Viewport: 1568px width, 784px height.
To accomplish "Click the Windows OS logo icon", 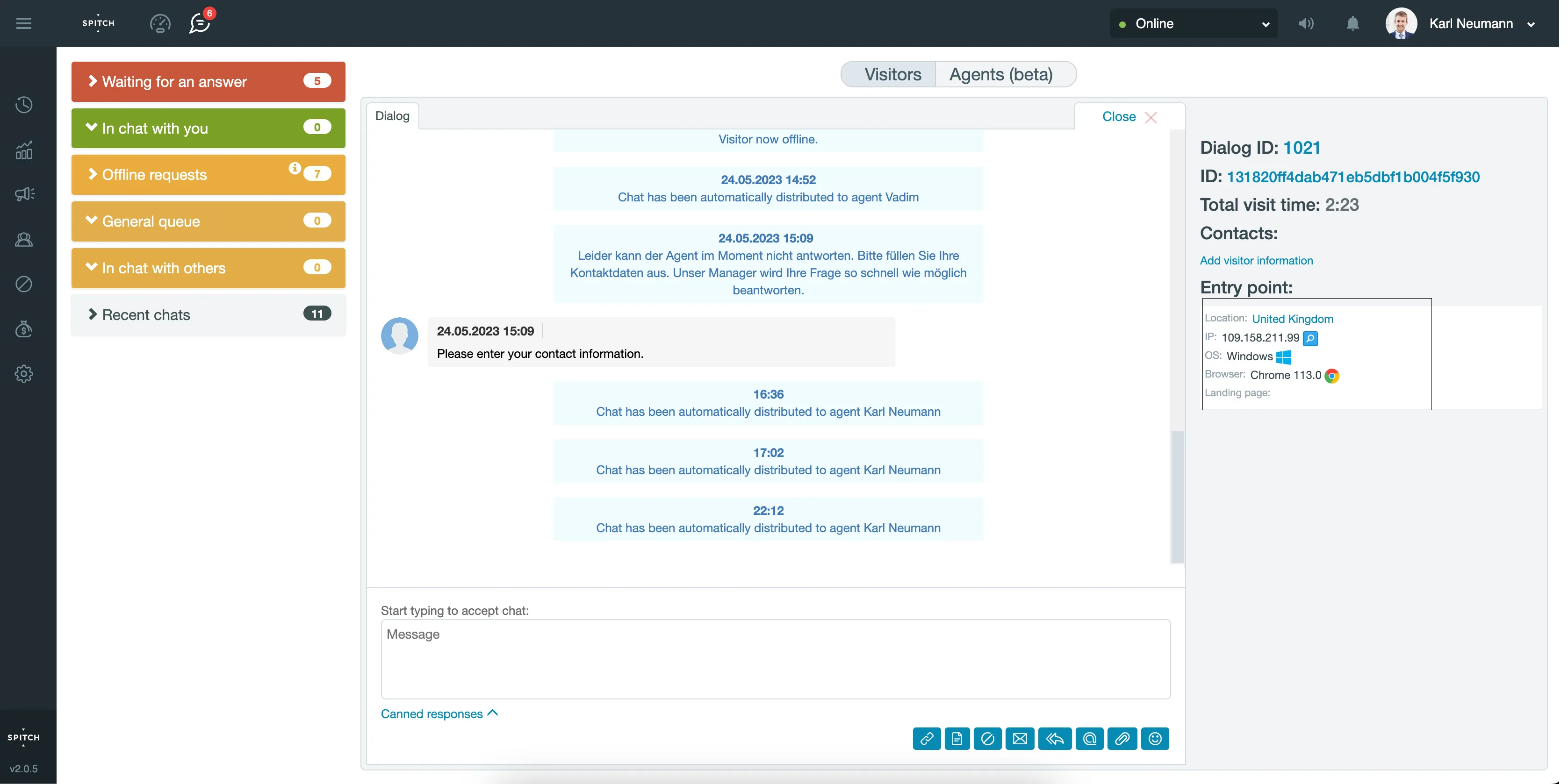I will (1283, 356).
